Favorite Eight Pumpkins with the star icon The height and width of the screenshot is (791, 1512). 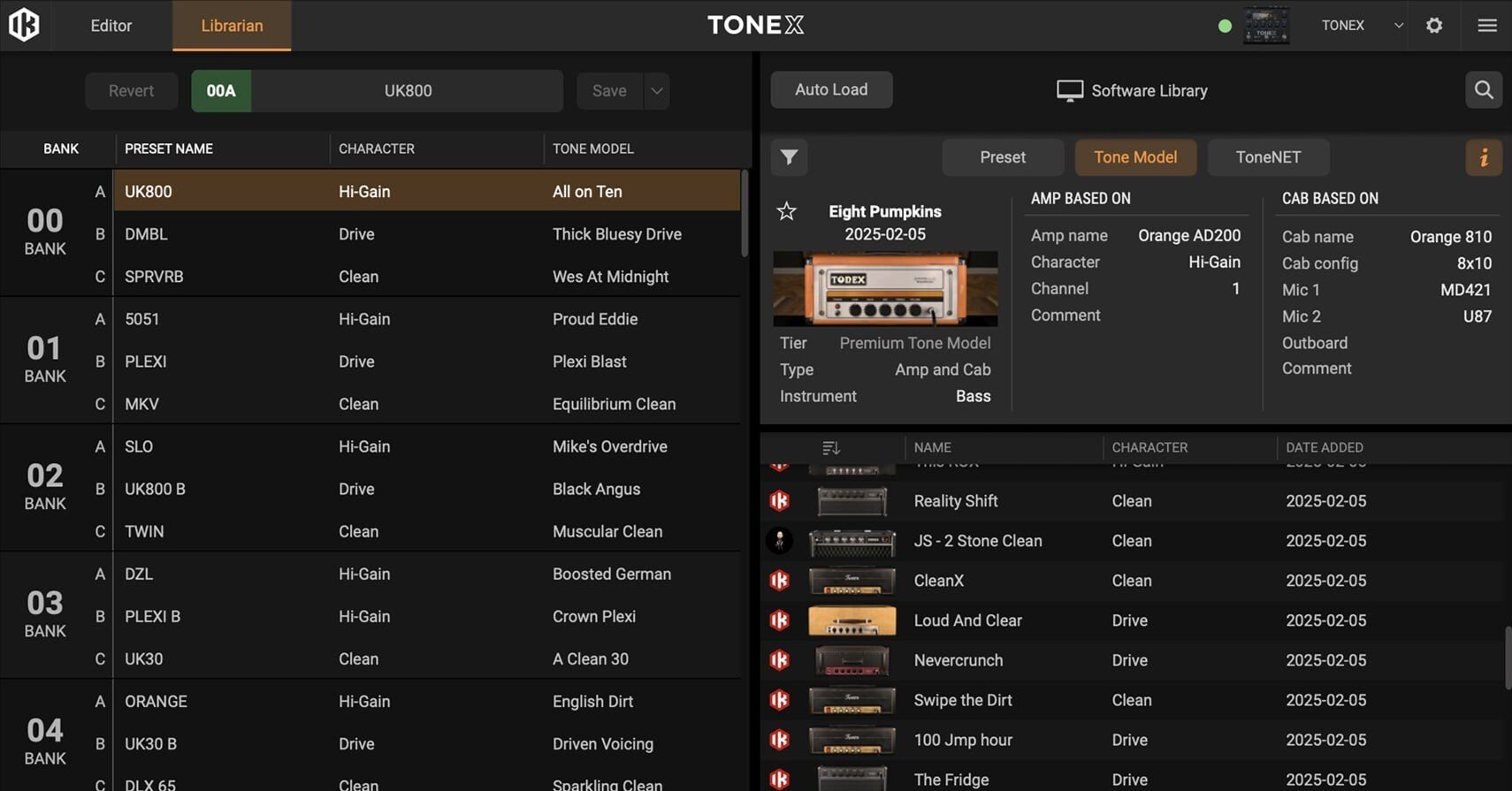786,211
